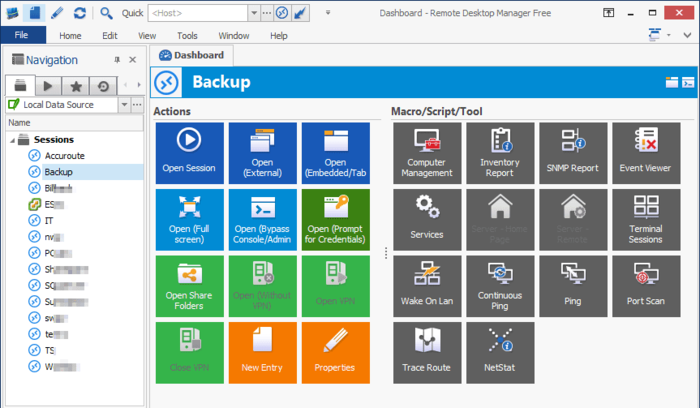700x408 pixels.
Task: Collapse the Sessions tree node
Action: (x=13, y=140)
